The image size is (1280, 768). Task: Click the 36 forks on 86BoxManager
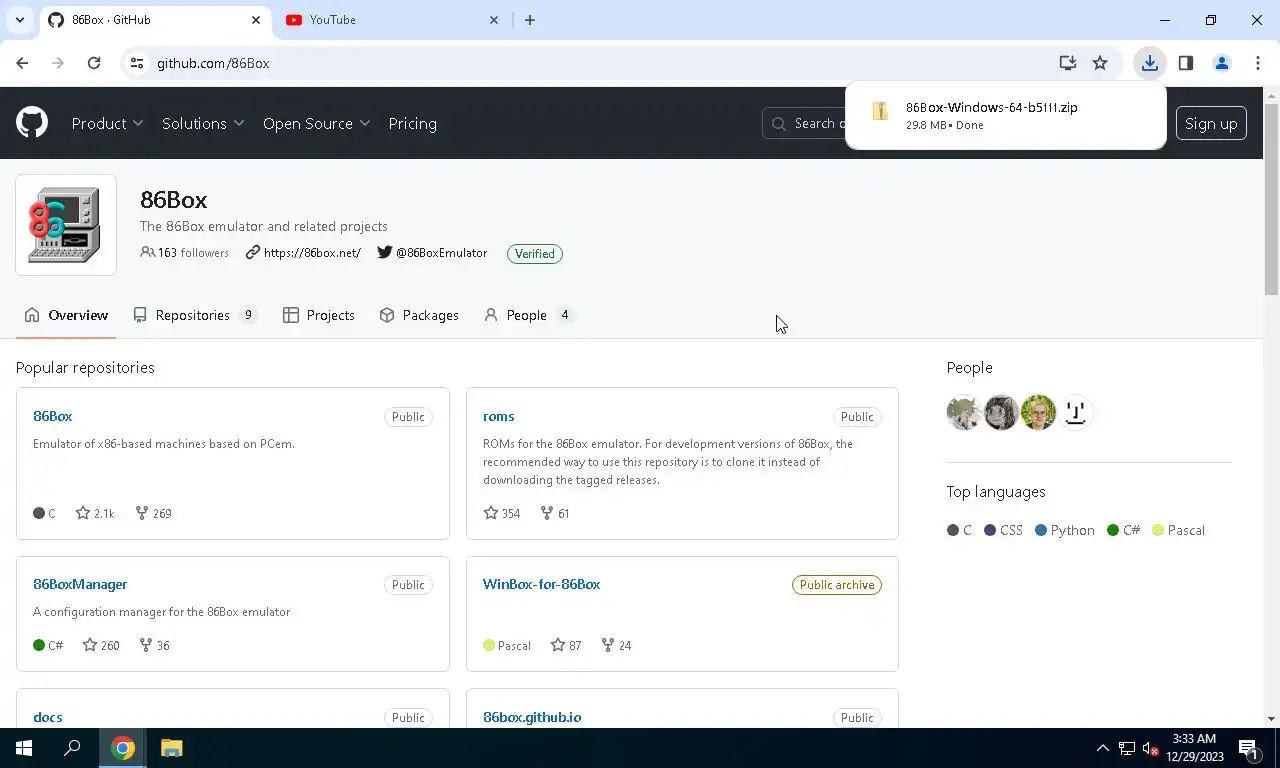click(x=154, y=645)
